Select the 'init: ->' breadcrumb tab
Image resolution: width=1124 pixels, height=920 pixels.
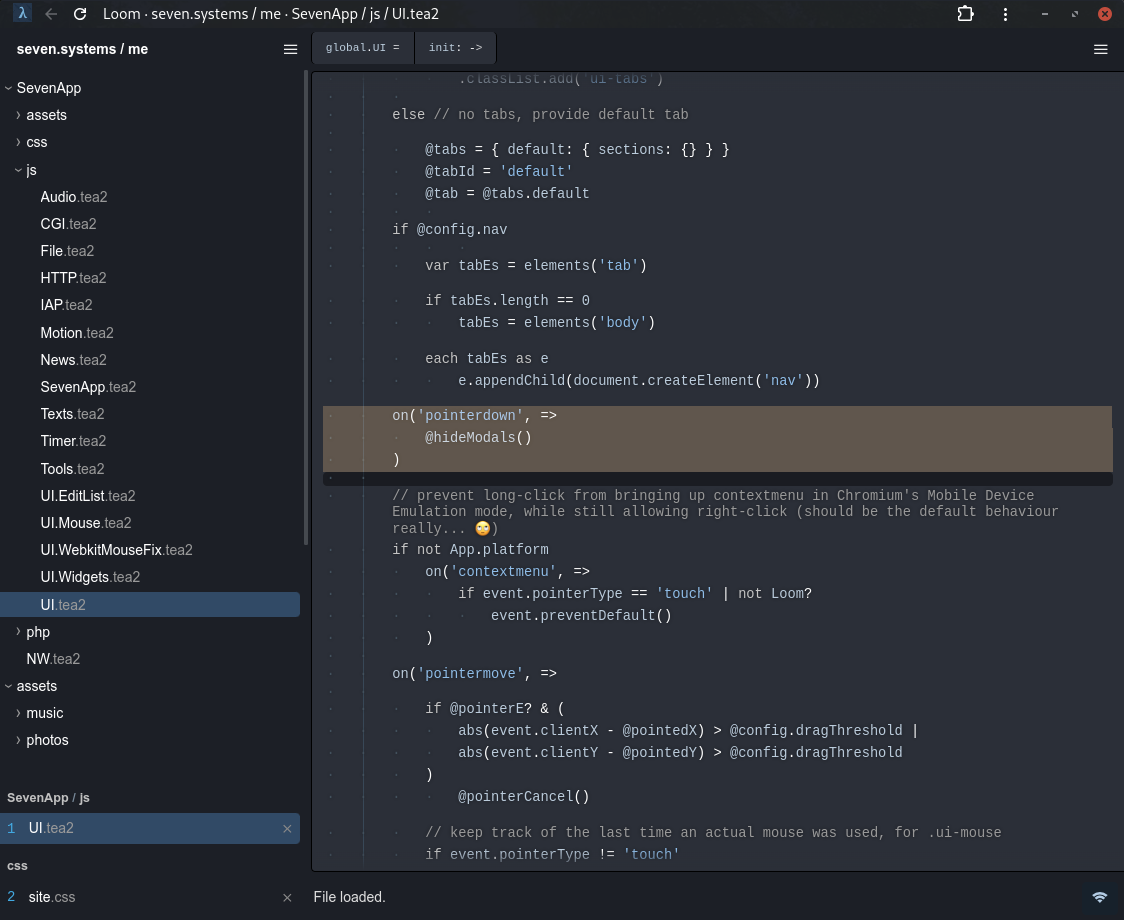pos(455,48)
